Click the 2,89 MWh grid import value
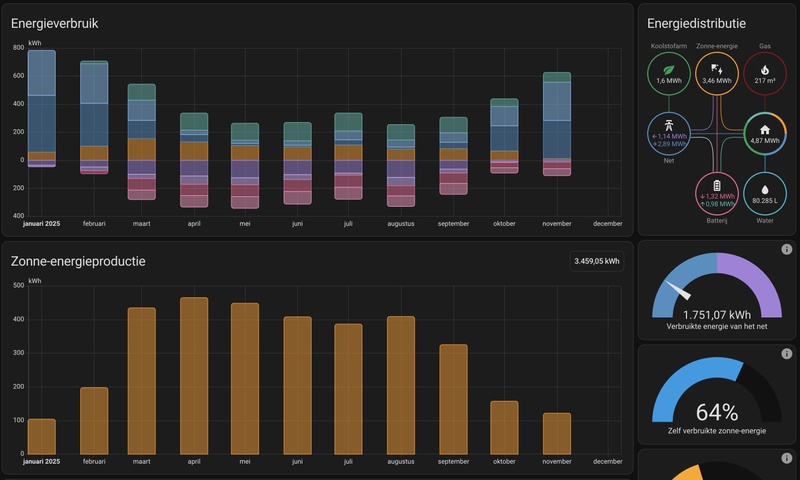Viewport: 800px width, 480px height. (669, 144)
